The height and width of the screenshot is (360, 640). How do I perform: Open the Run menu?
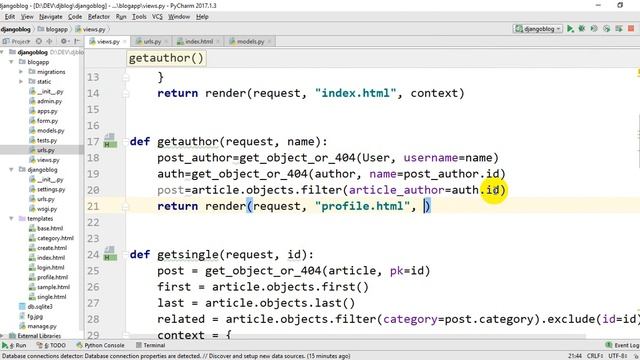pos(121,17)
